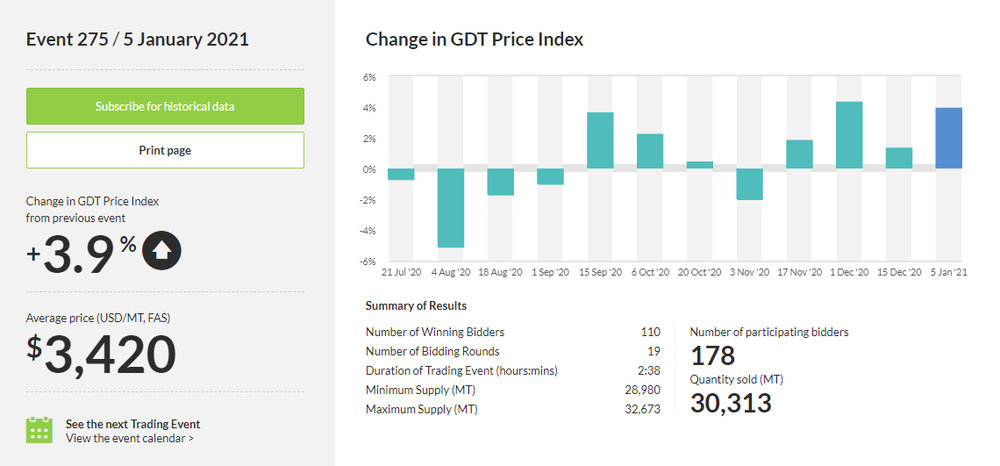Click the blue 5 Jan '21 bar
The width and height of the screenshot is (1000, 466).
coord(948,138)
